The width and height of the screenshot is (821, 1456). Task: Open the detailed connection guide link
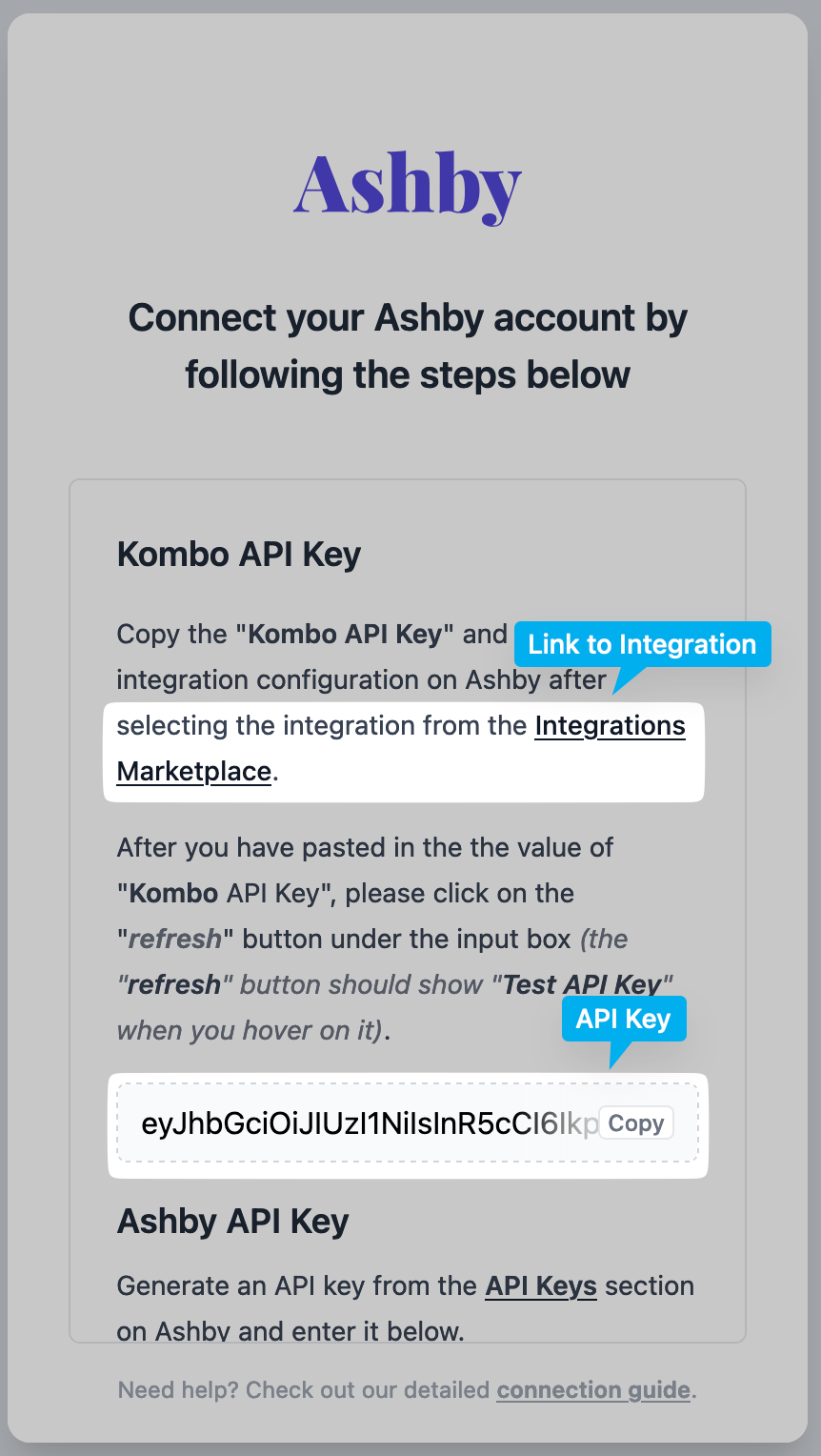coord(592,1390)
